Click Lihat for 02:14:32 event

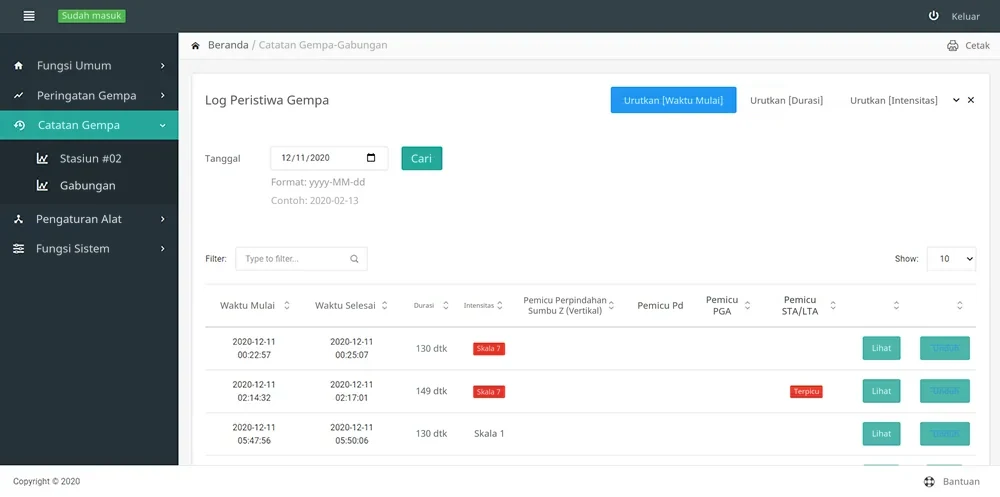pos(881,391)
